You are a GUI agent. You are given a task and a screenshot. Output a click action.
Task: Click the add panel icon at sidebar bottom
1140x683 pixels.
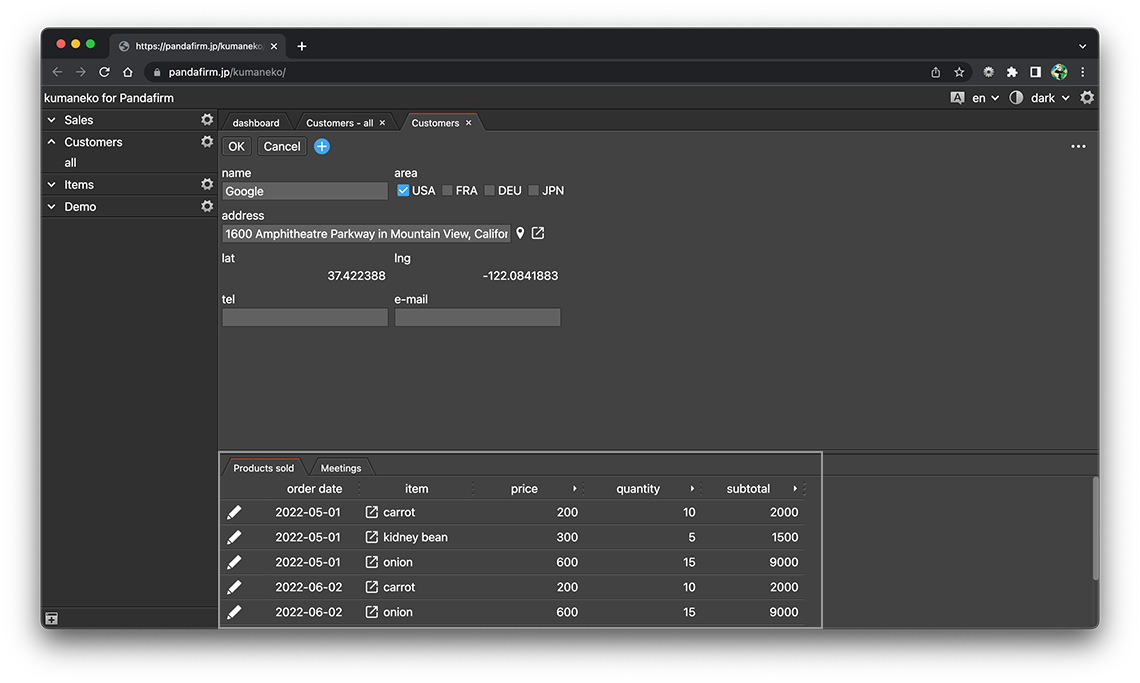point(52,619)
